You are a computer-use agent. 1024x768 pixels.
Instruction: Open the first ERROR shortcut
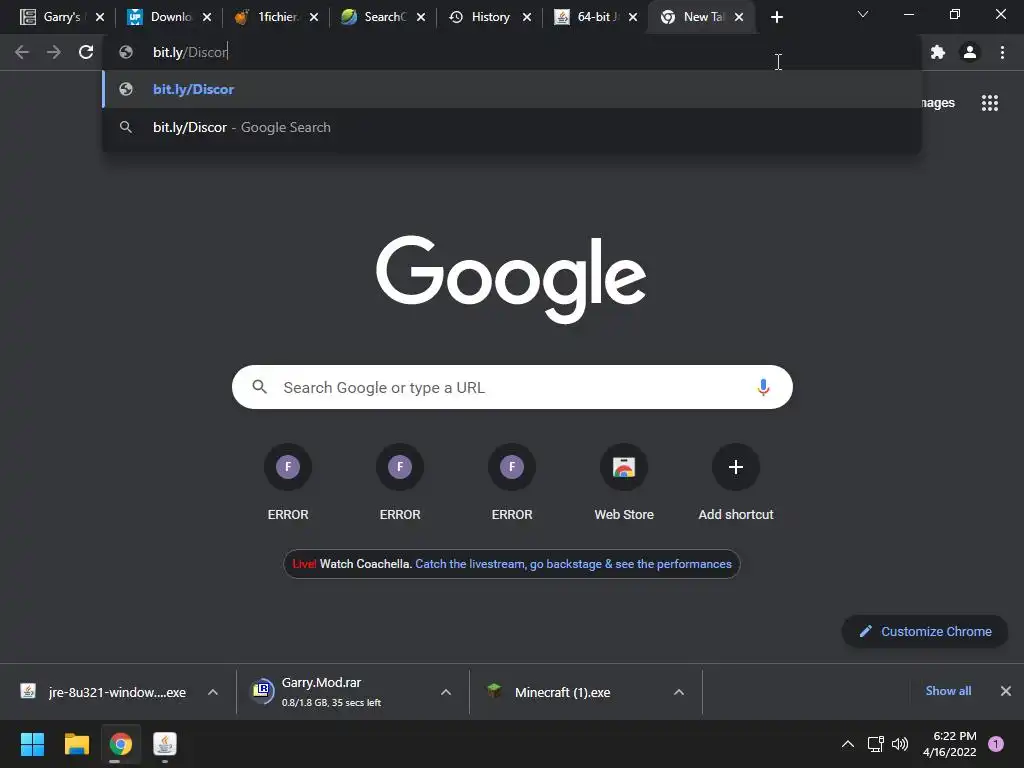point(288,483)
